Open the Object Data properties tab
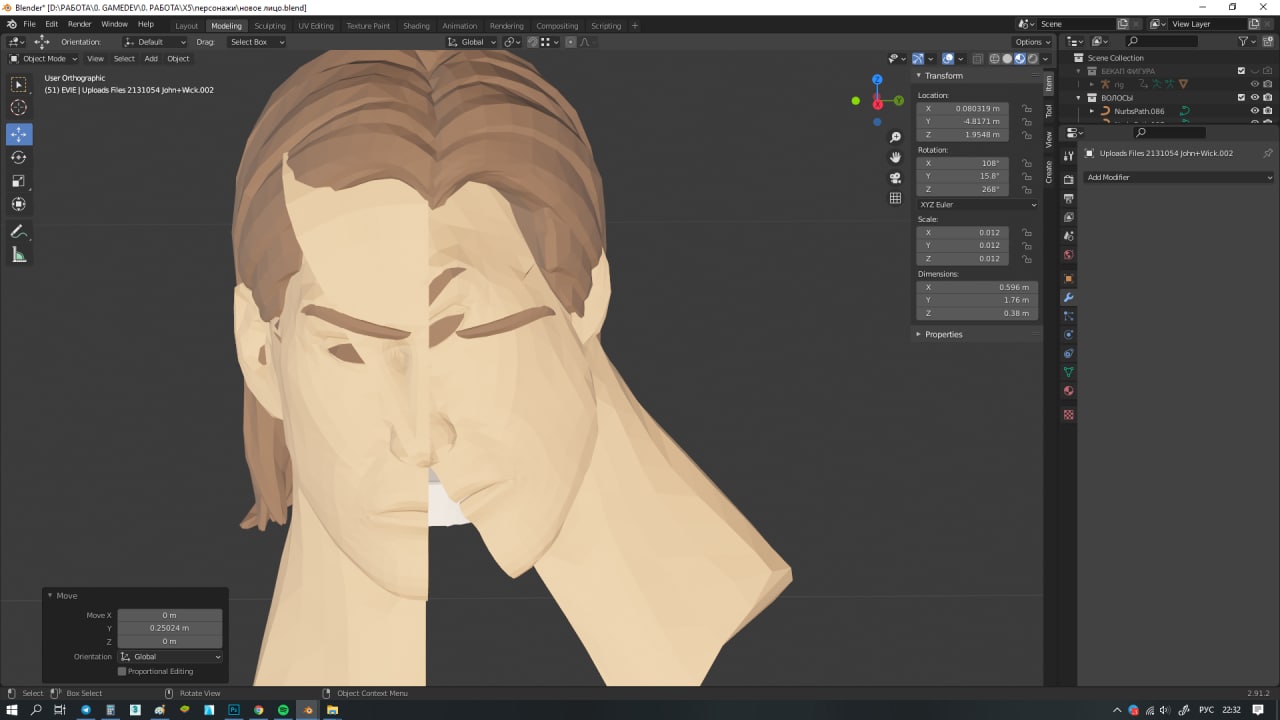This screenshot has width=1280, height=720. (x=1068, y=372)
